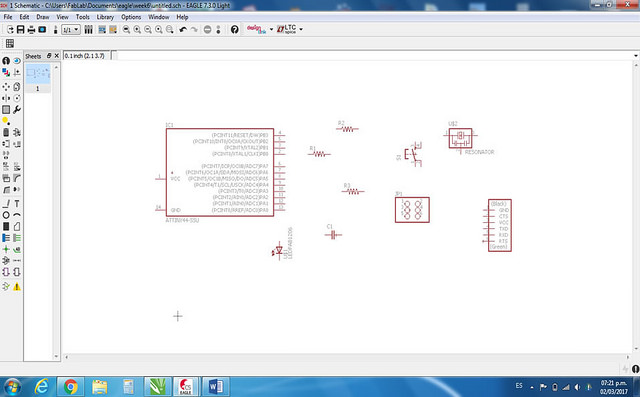Open the Library menu
The height and width of the screenshot is (397, 640).
coord(105,17)
